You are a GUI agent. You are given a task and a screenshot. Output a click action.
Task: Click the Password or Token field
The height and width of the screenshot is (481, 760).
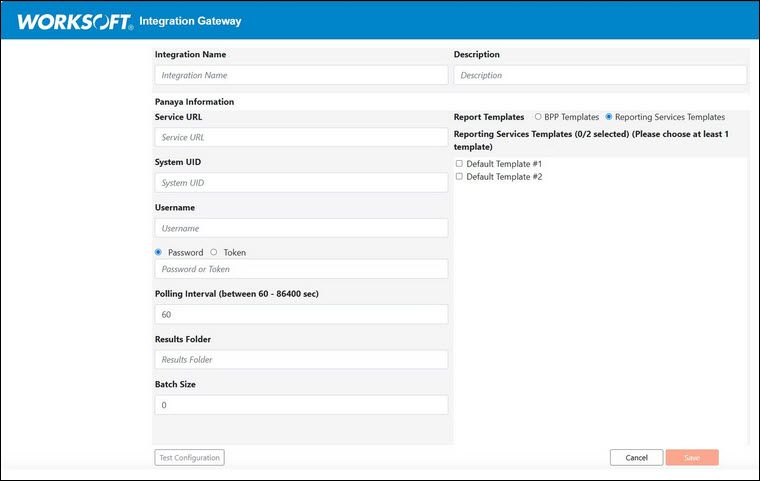(x=301, y=269)
